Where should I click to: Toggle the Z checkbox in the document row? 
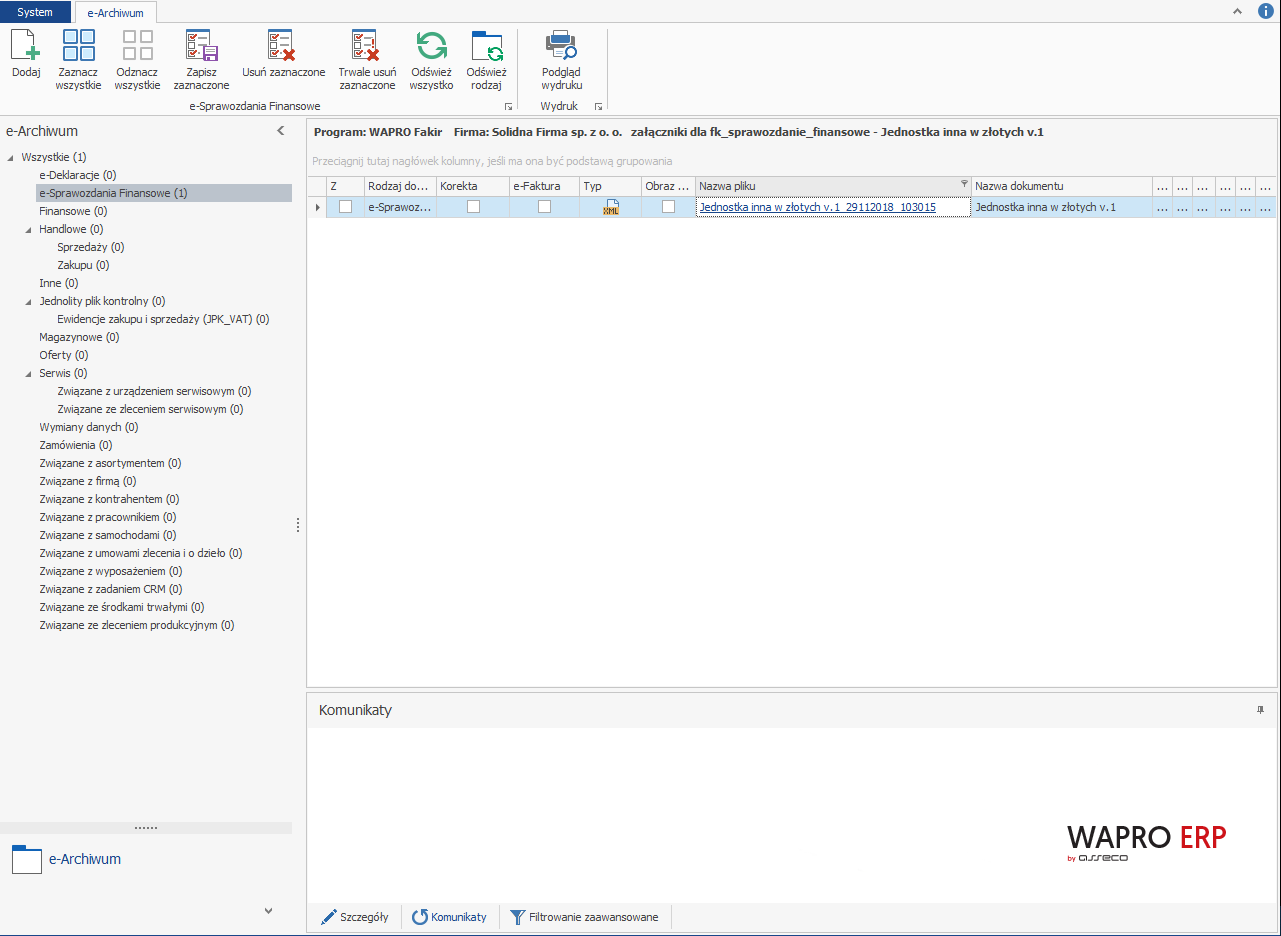345,207
